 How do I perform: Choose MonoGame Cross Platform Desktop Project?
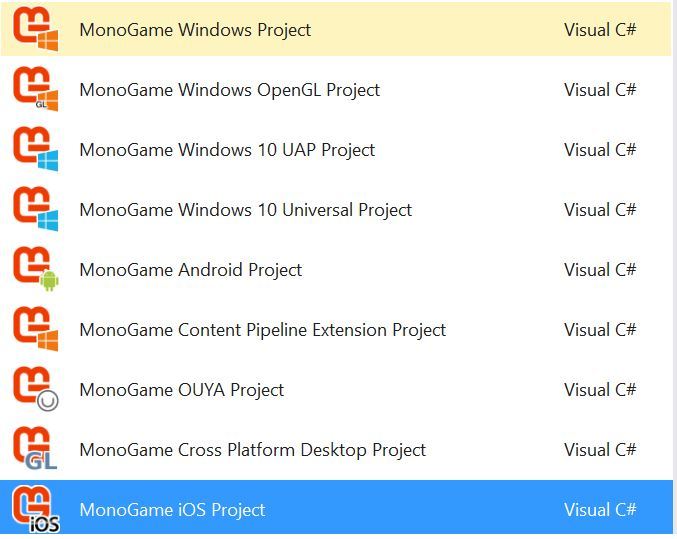pos(253,450)
